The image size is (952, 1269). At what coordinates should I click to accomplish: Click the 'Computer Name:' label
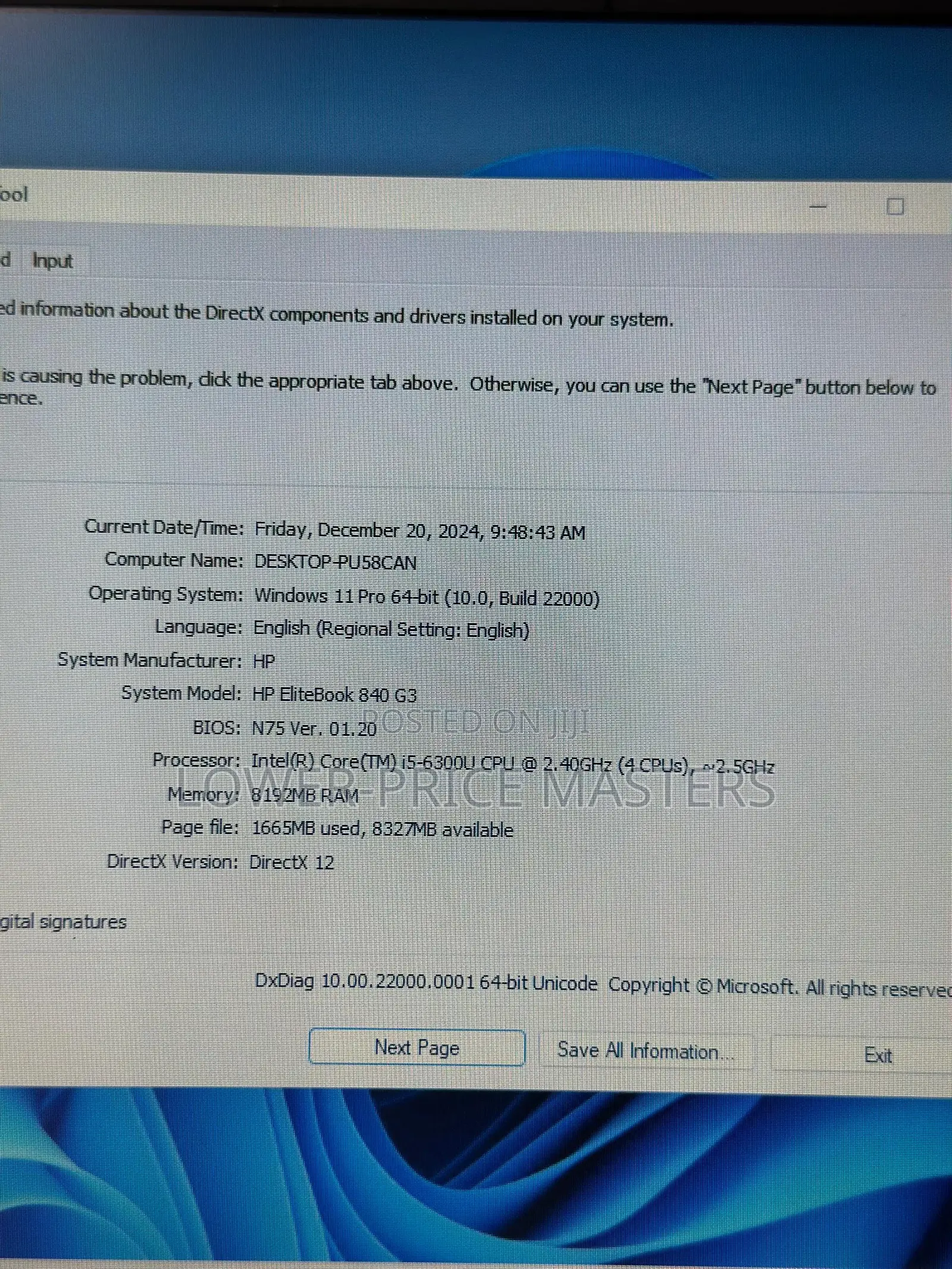point(174,560)
